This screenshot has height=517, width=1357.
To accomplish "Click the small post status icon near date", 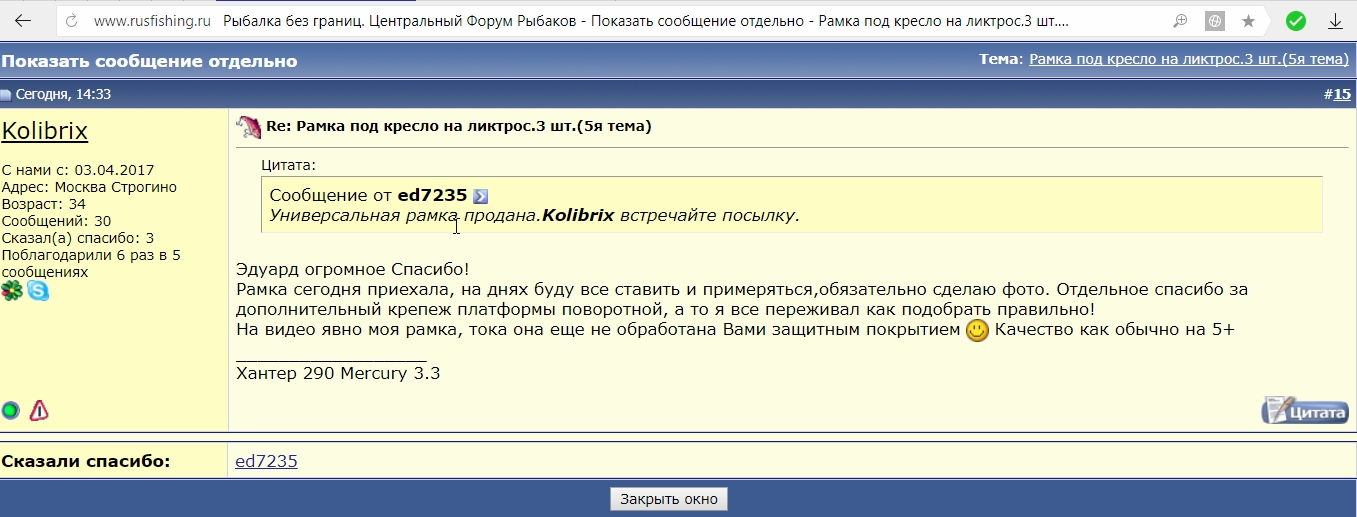I will [x=6, y=95].
